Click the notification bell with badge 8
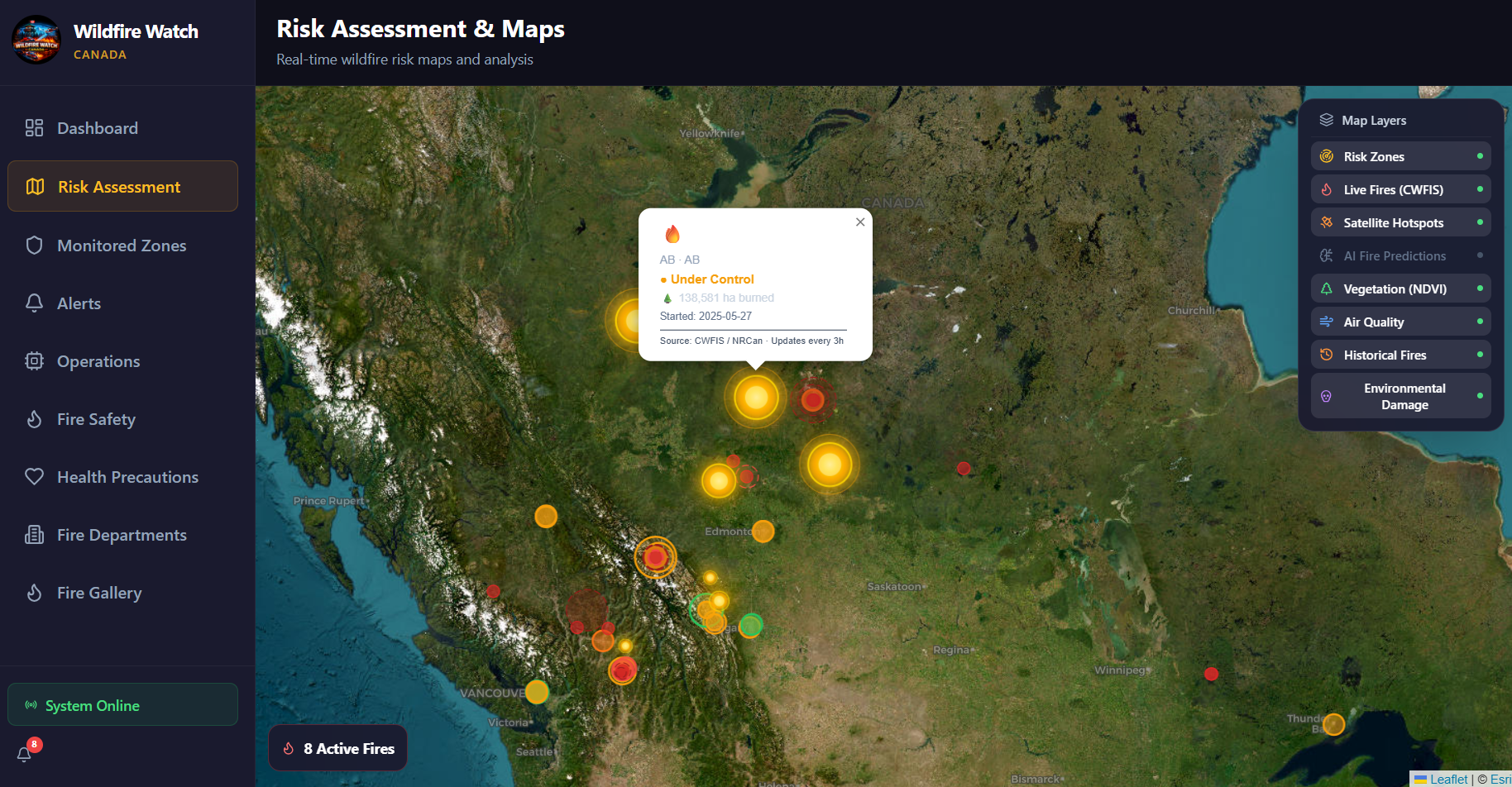 pyautogui.click(x=25, y=753)
